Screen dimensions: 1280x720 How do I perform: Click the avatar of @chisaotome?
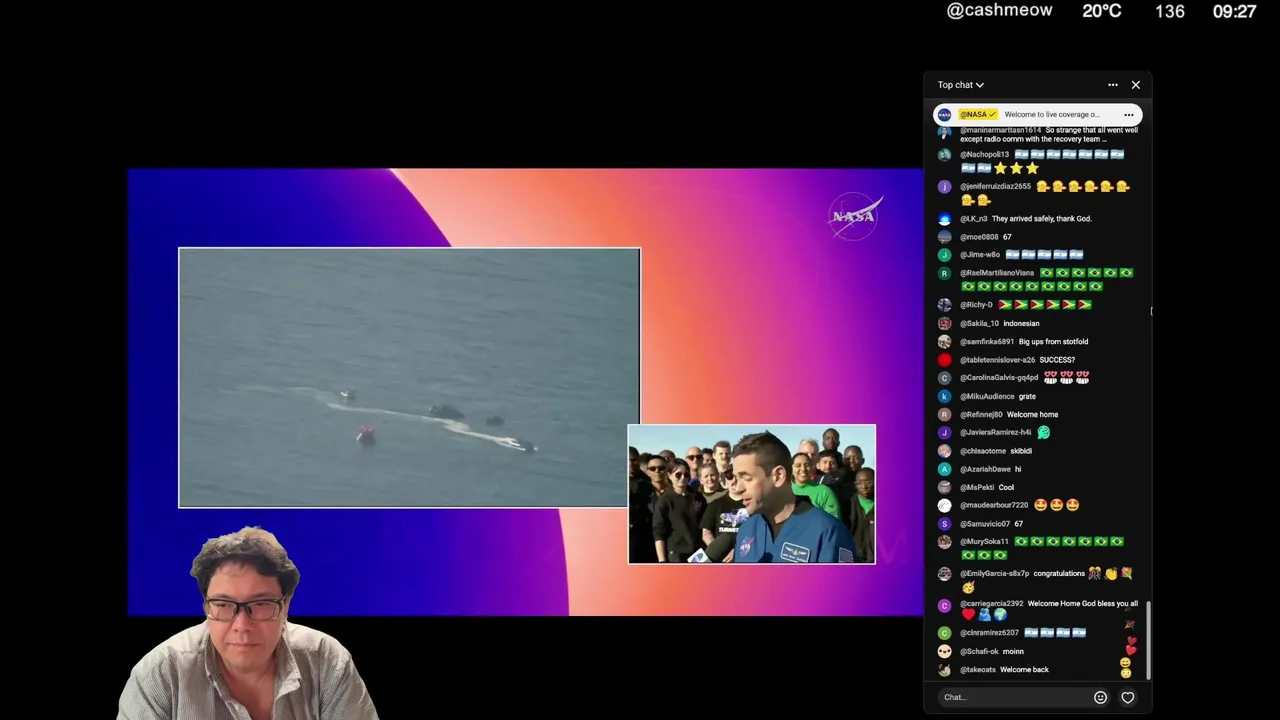[x=944, y=451]
